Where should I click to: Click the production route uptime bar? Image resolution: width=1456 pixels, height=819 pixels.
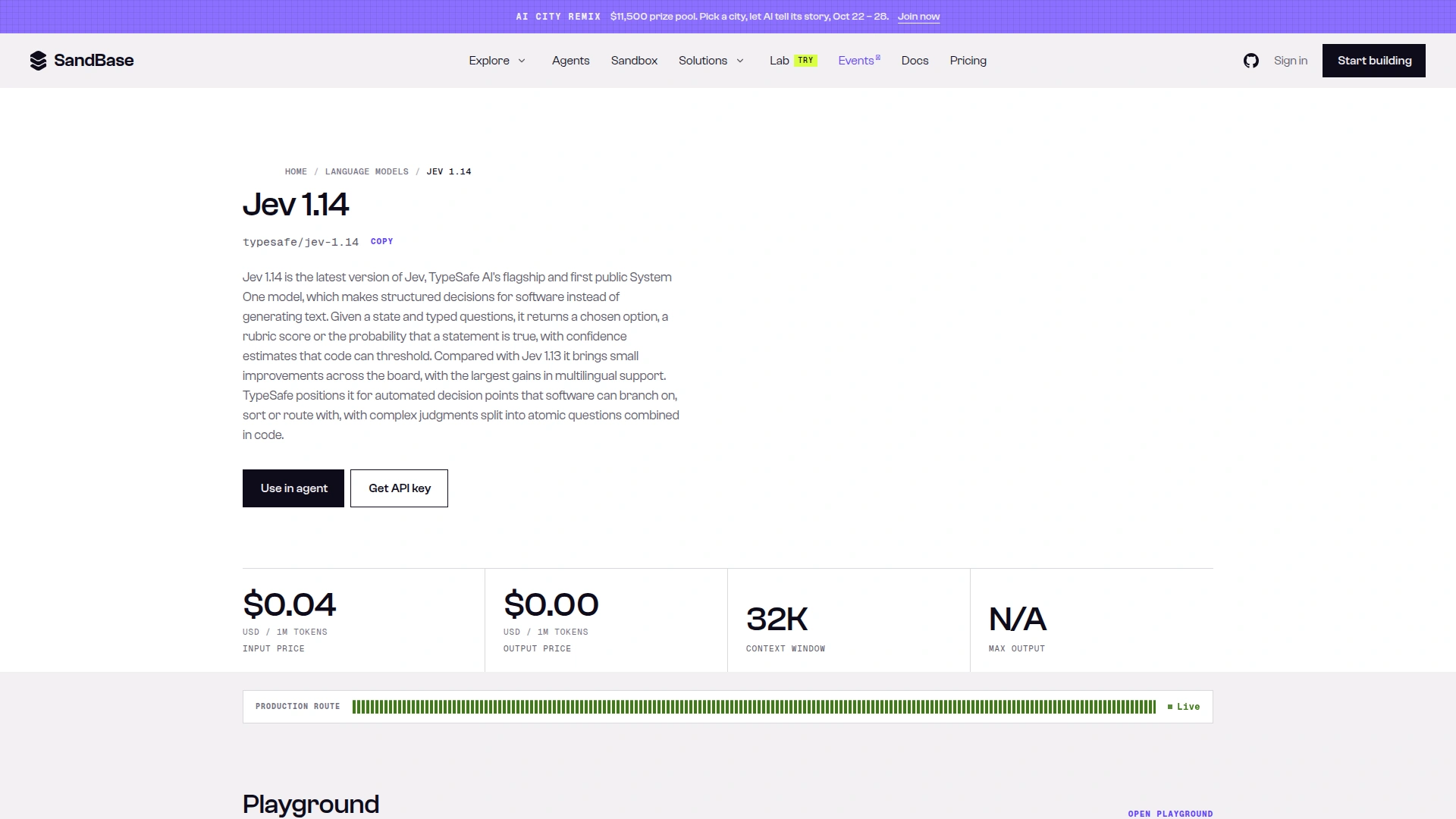[x=754, y=707]
